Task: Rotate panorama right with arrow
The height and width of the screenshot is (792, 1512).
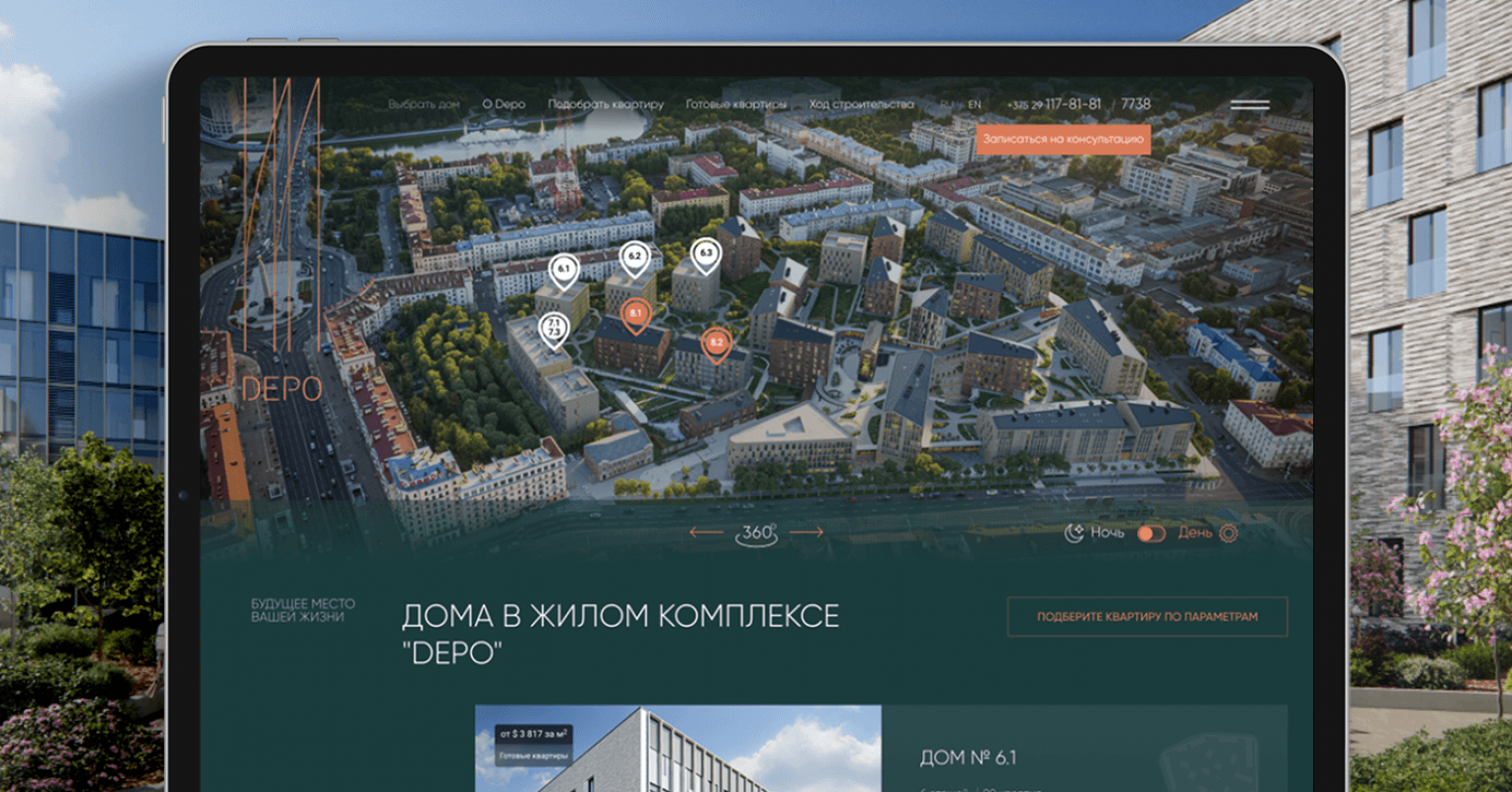Action: coord(807,533)
